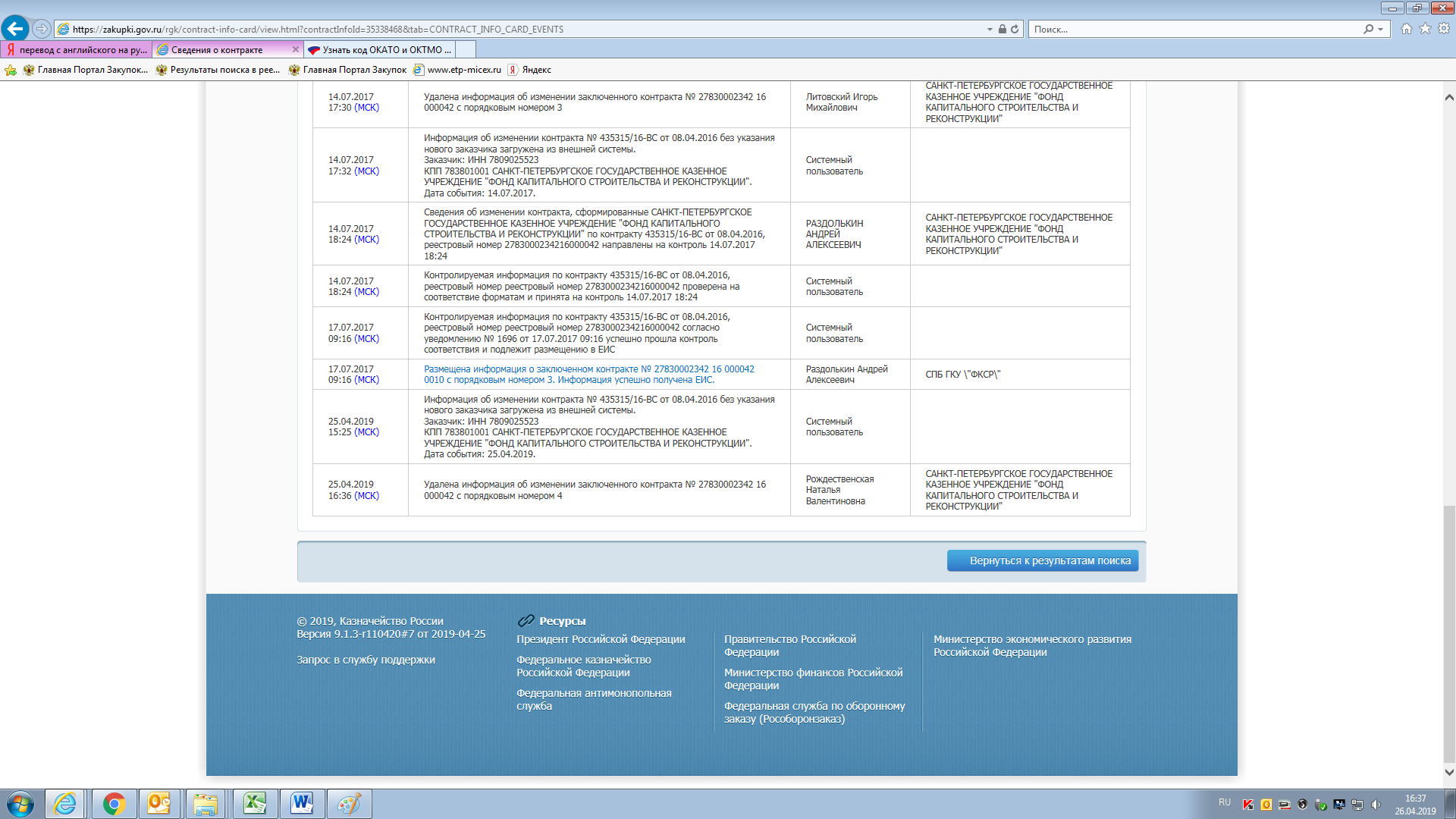
Task: Click the Add to favorites bar star icon
Action: [11, 70]
